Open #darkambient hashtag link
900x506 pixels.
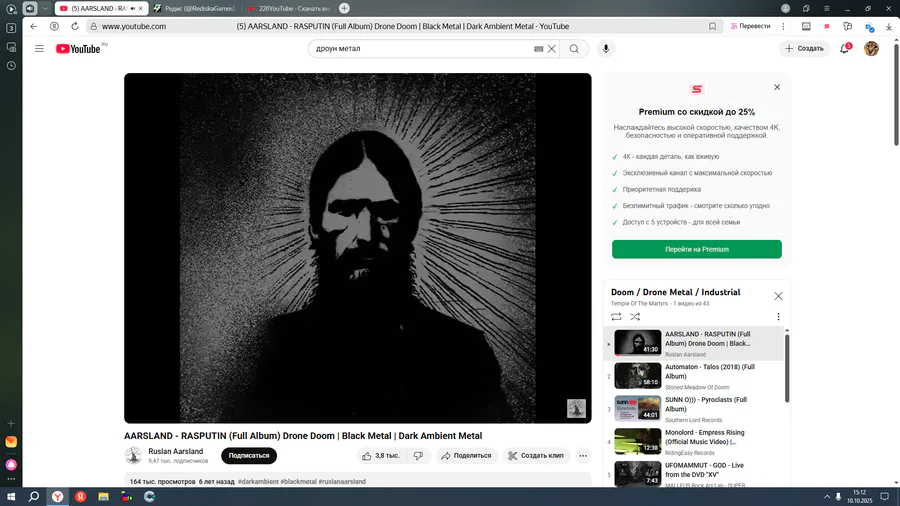tap(258, 482)
